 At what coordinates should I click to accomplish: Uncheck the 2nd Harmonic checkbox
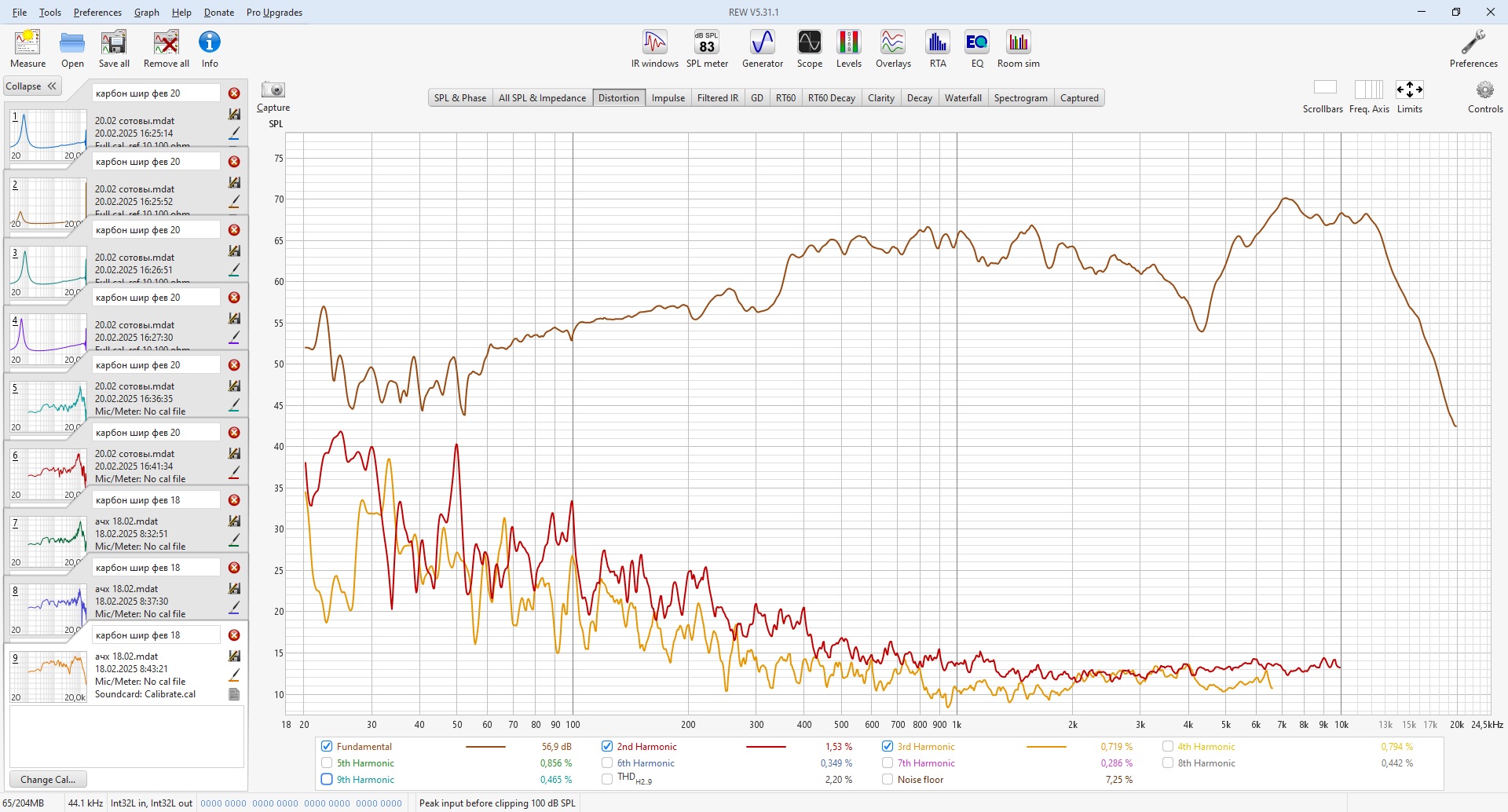pyautogui.click(x=607, y=747)
